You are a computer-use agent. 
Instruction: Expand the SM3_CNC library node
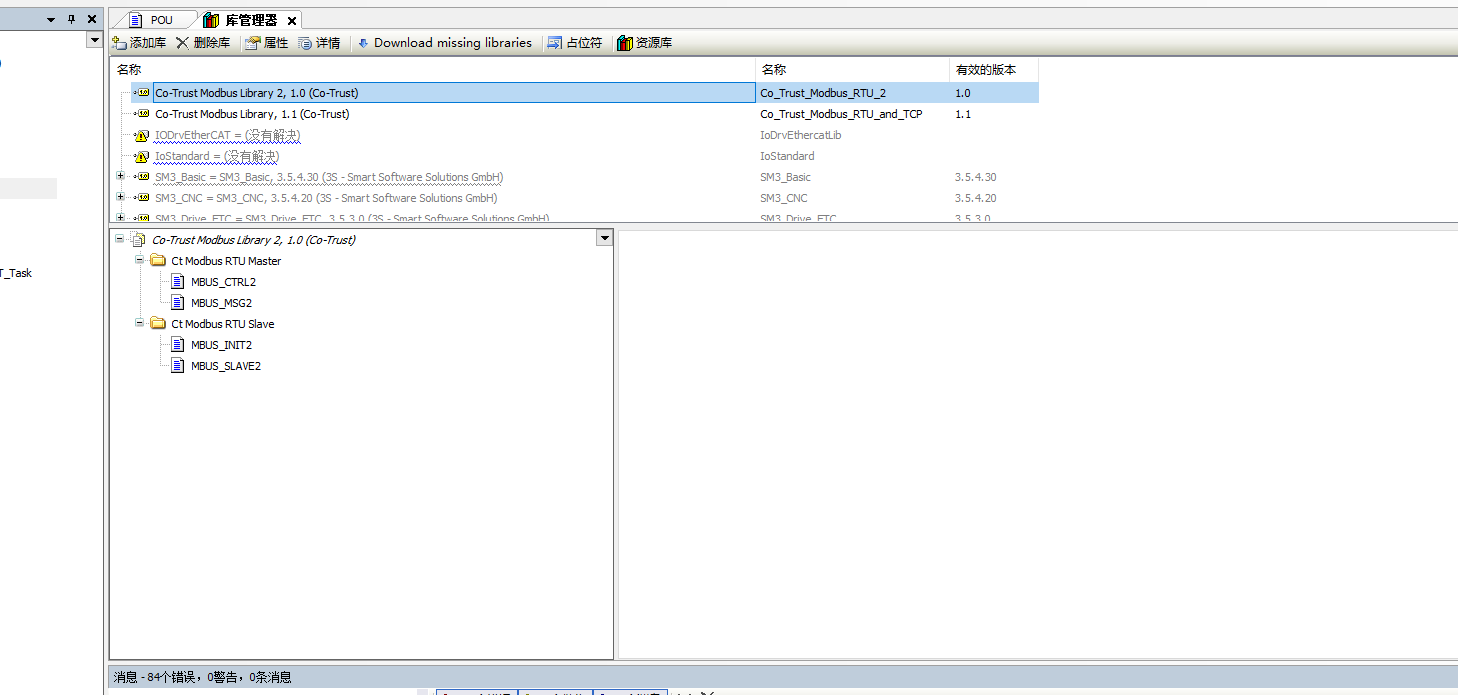click(121, 197)
